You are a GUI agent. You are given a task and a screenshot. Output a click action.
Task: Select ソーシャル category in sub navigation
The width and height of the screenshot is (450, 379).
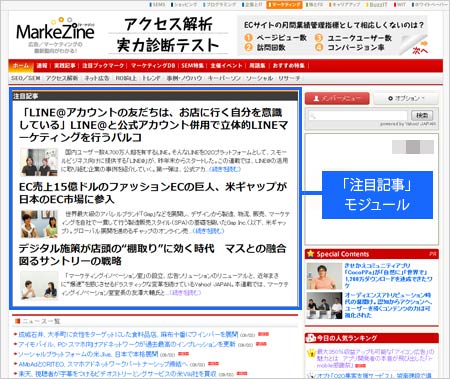tap(259, 78)
